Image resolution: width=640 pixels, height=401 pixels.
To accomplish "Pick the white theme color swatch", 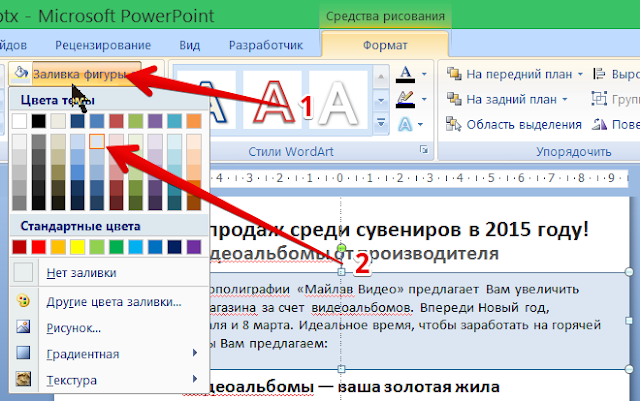I will pyautogui.click(x=19, y=121).
